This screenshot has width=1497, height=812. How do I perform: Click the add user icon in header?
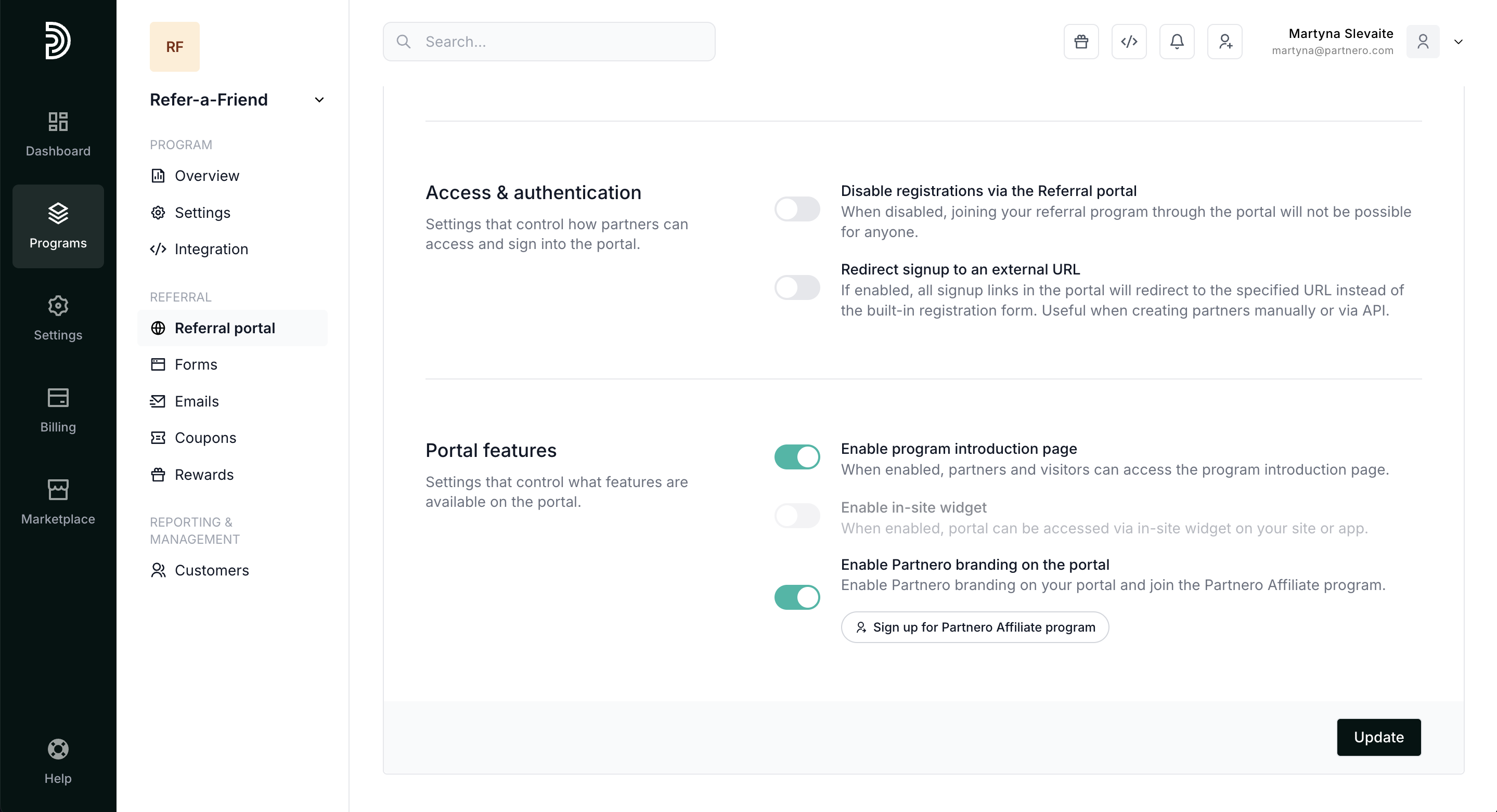tap(1224, 42)
